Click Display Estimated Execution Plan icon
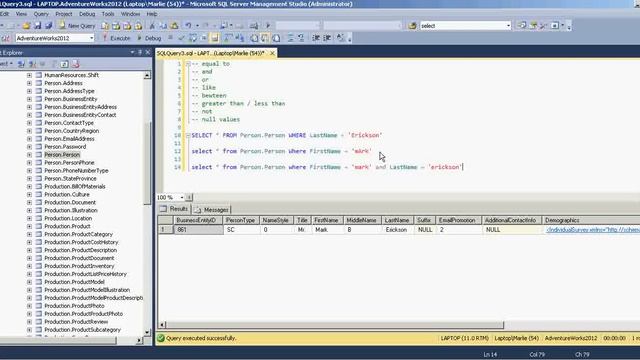This screenshot has height=360, width=640. (x=193, y=38)
